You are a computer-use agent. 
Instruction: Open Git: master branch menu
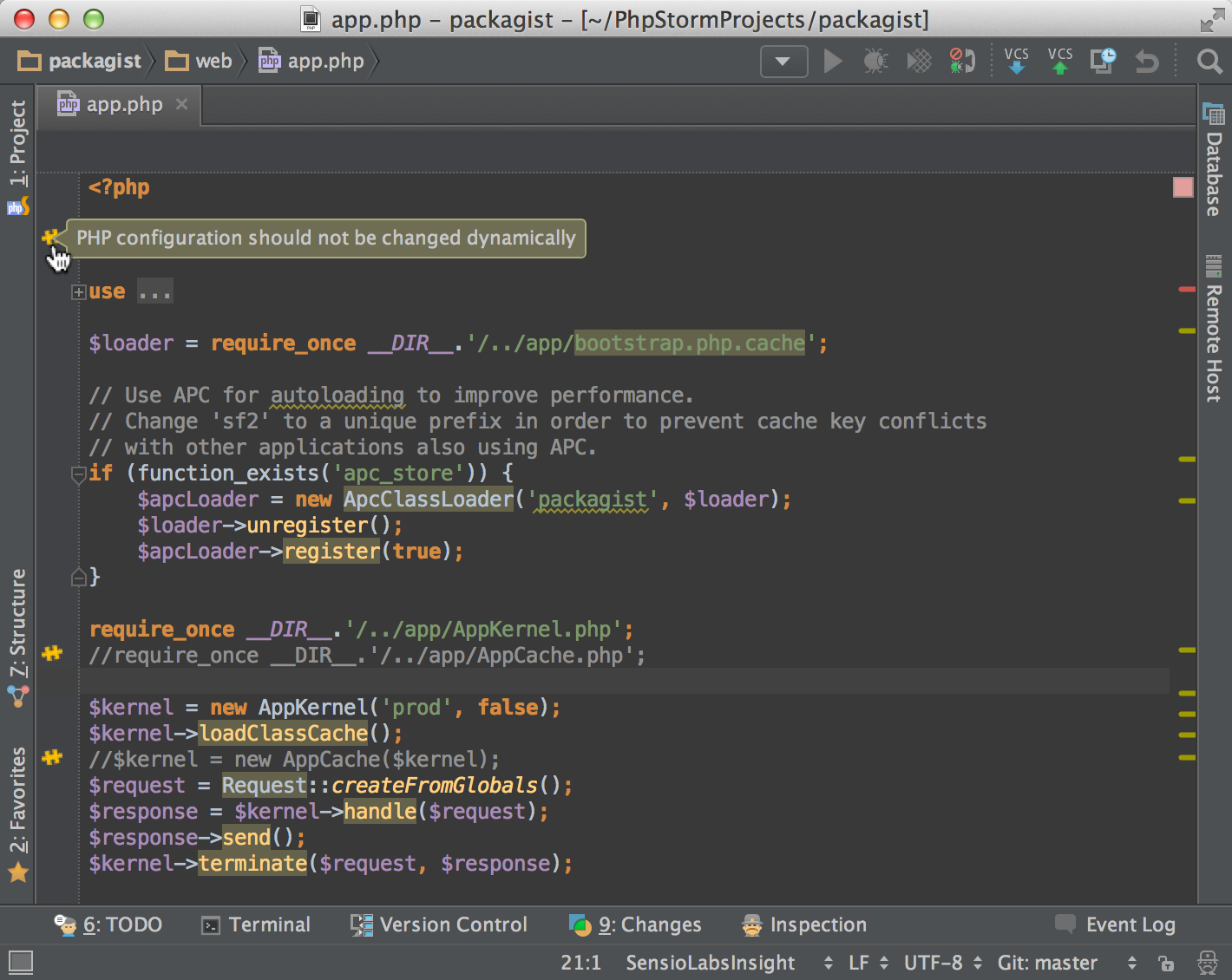[1066, 963]
